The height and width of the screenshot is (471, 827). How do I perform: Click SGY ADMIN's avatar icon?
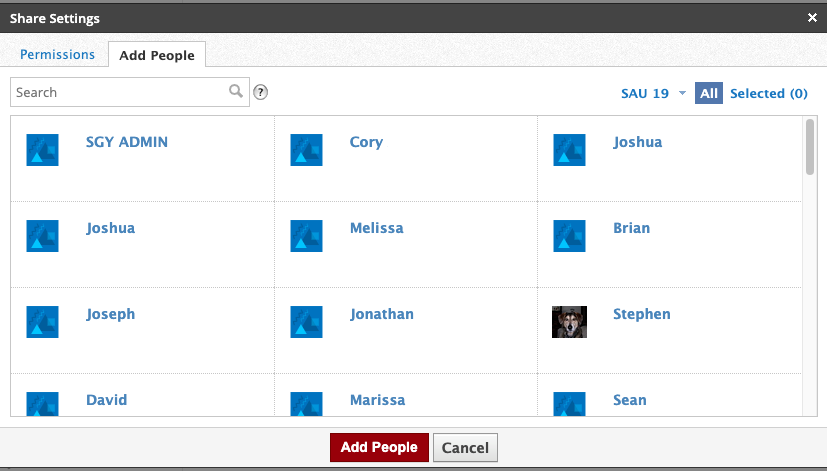tap(42, 150)
